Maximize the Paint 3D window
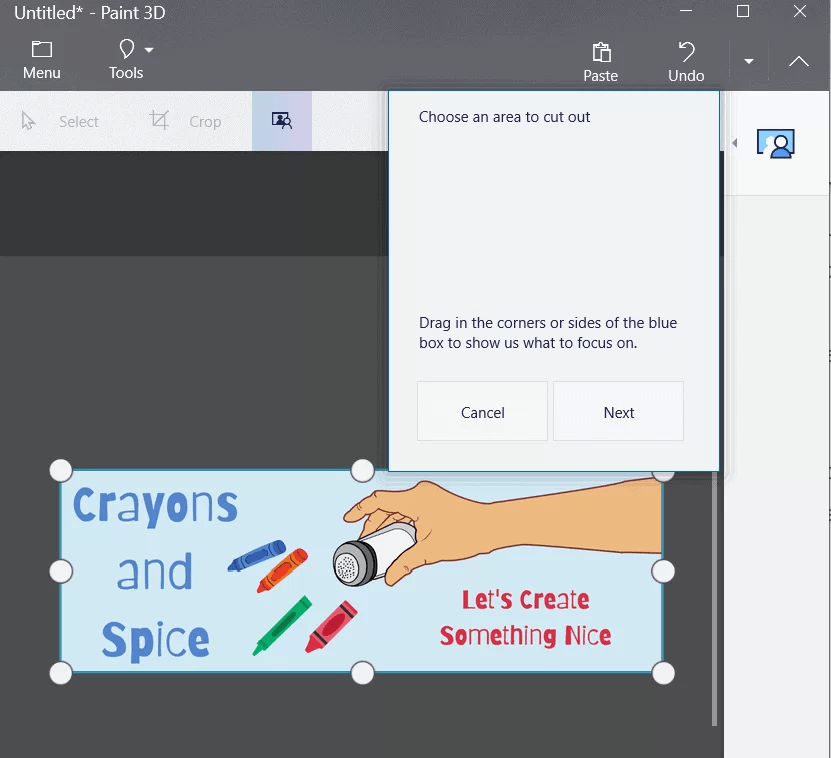The height and width of the screenshot is (758, 831). click(742, 11)
